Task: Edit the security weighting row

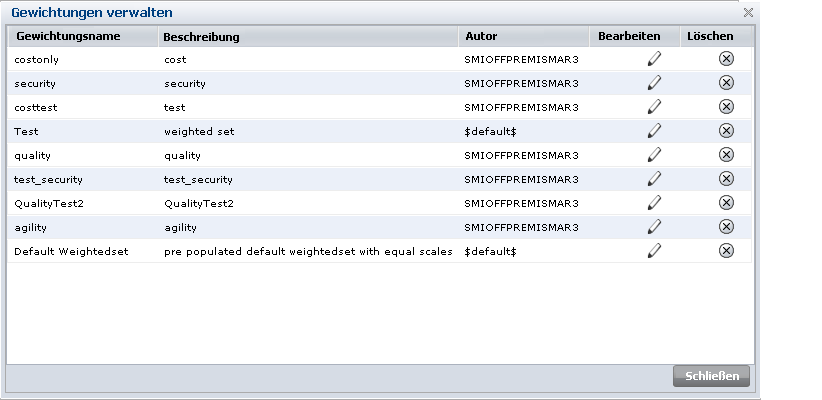Action: tap(654, 83)
